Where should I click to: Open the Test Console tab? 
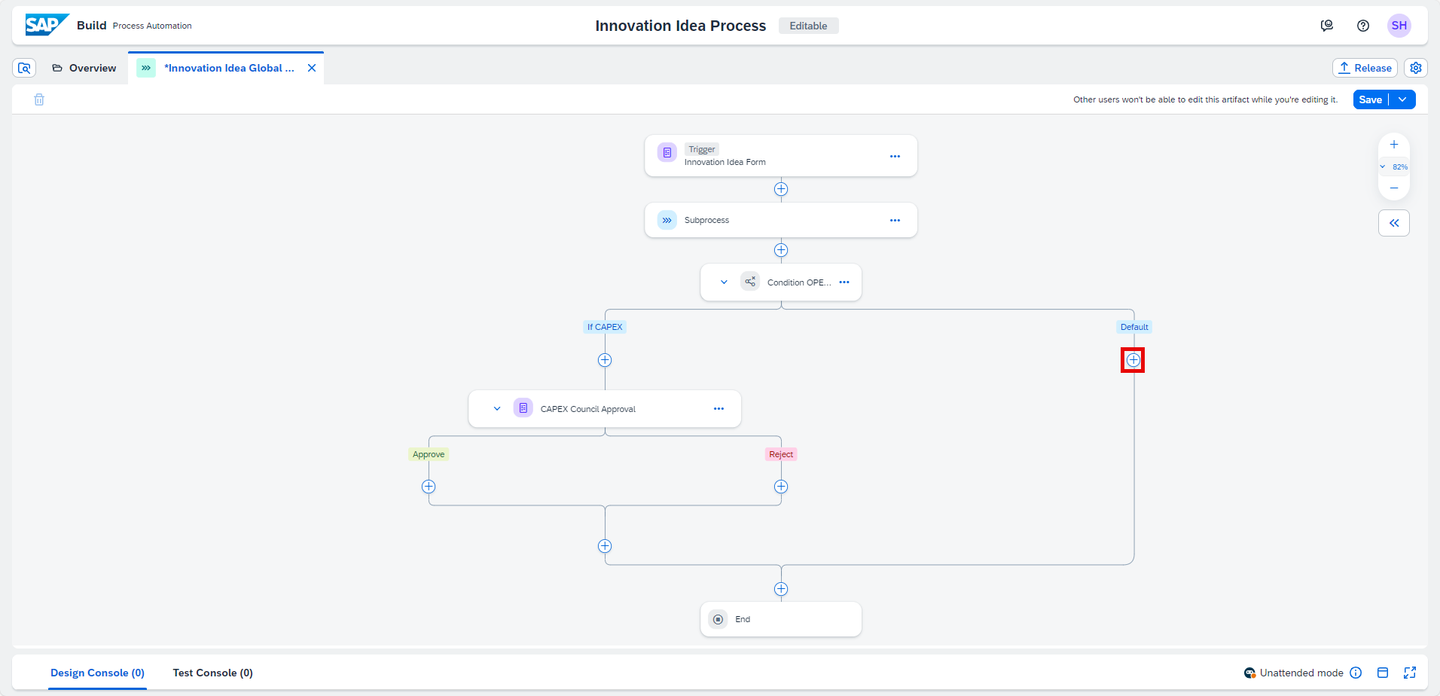pyautogui.click(x=213, y=673)
